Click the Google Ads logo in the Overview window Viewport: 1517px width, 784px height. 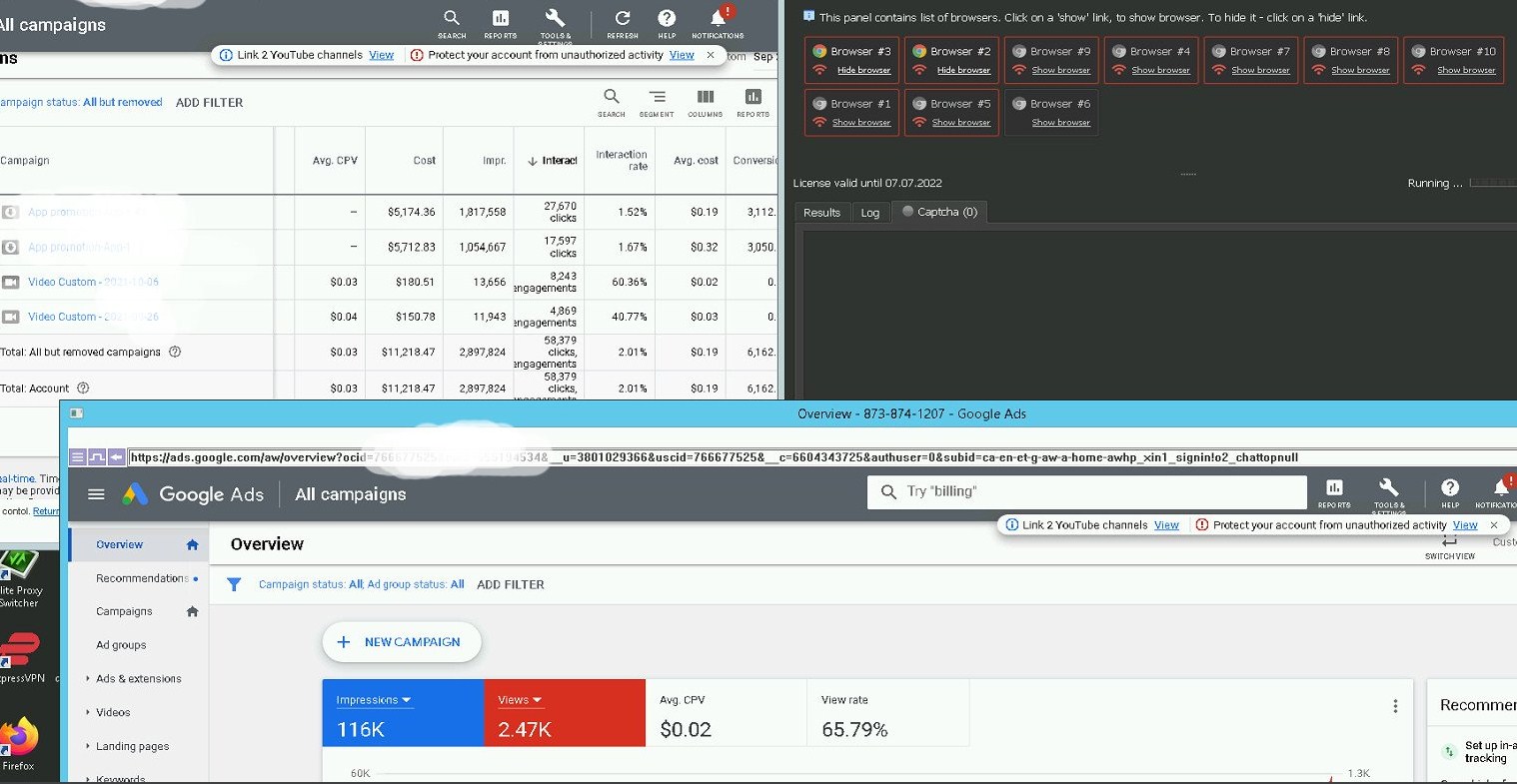193,493
